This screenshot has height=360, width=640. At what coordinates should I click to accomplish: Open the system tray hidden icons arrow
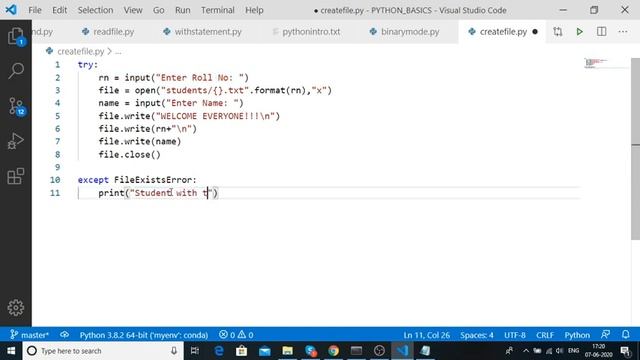(x=526, y=351)
